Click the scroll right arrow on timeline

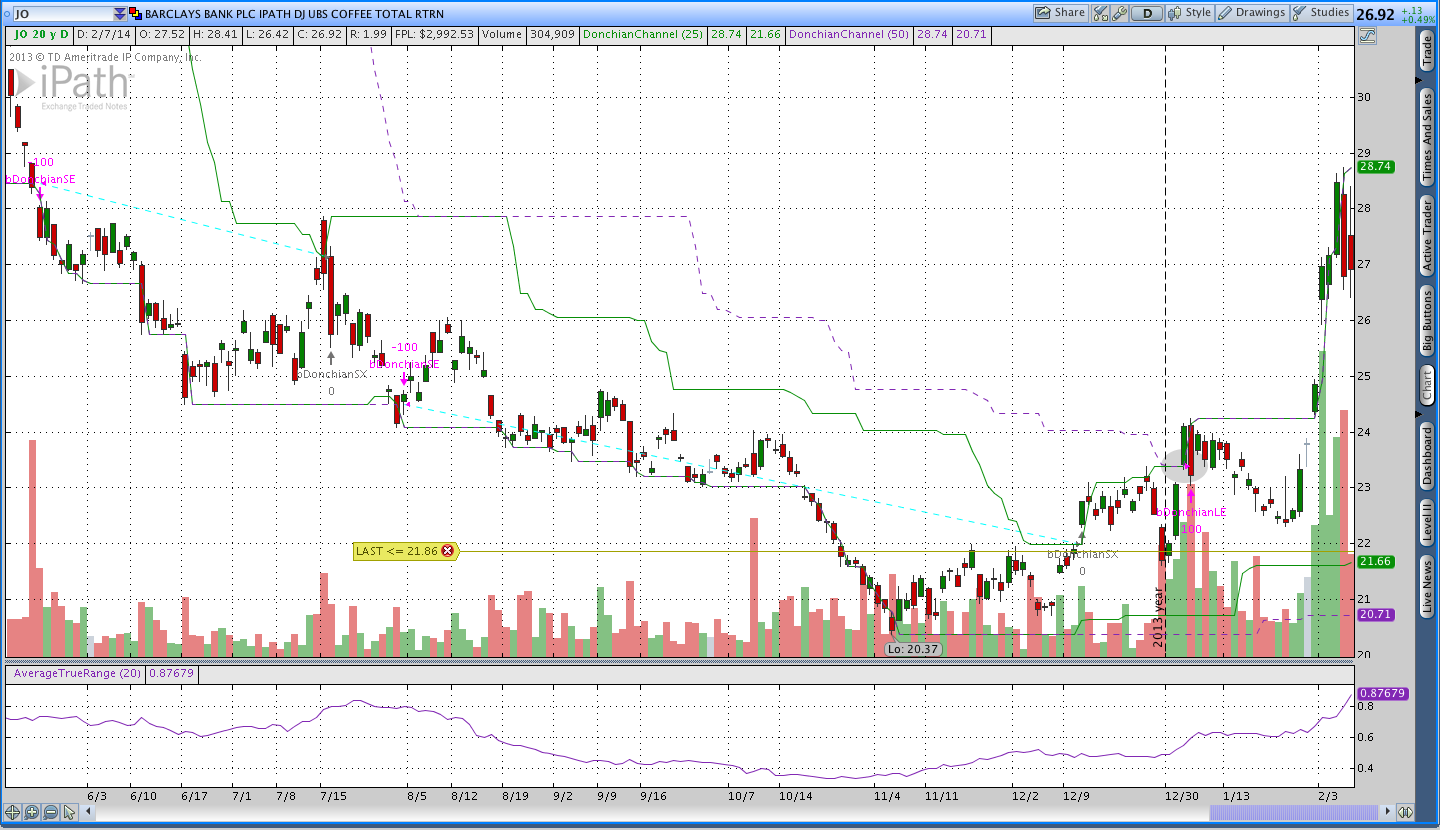1386,812
